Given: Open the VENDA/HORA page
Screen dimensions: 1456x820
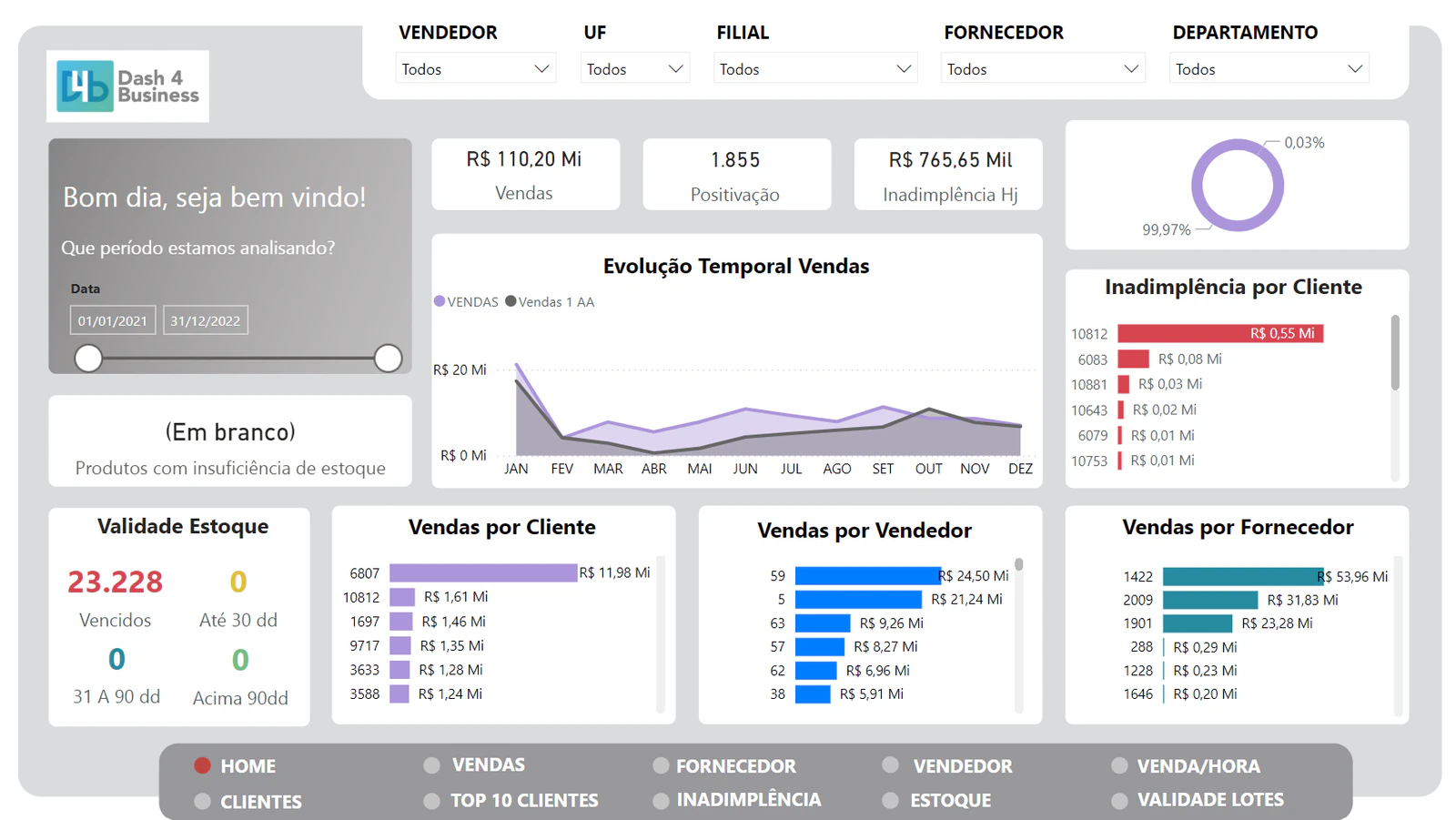Looking at the screenshot, I should coord(1198,765).
